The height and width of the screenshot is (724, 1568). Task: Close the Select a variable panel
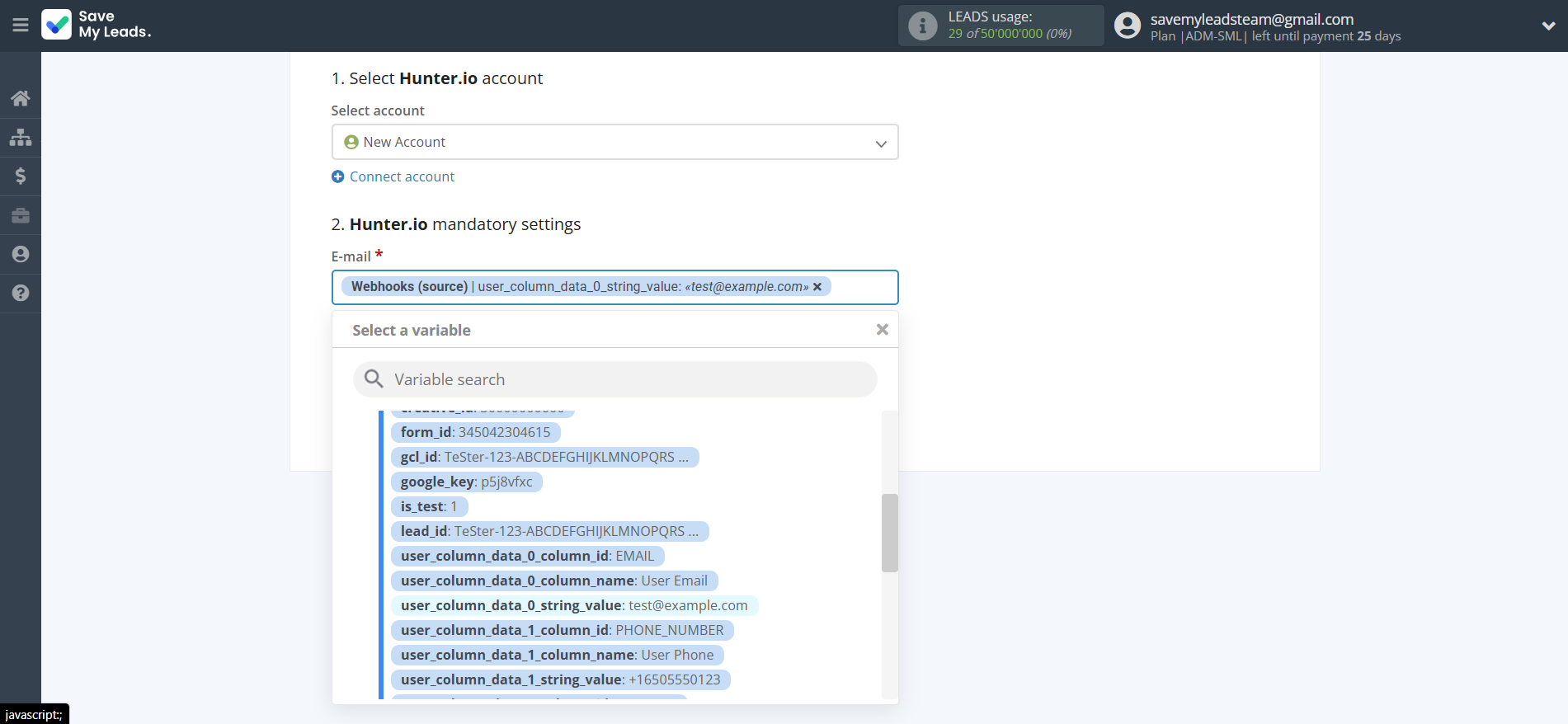click(882, 330)
